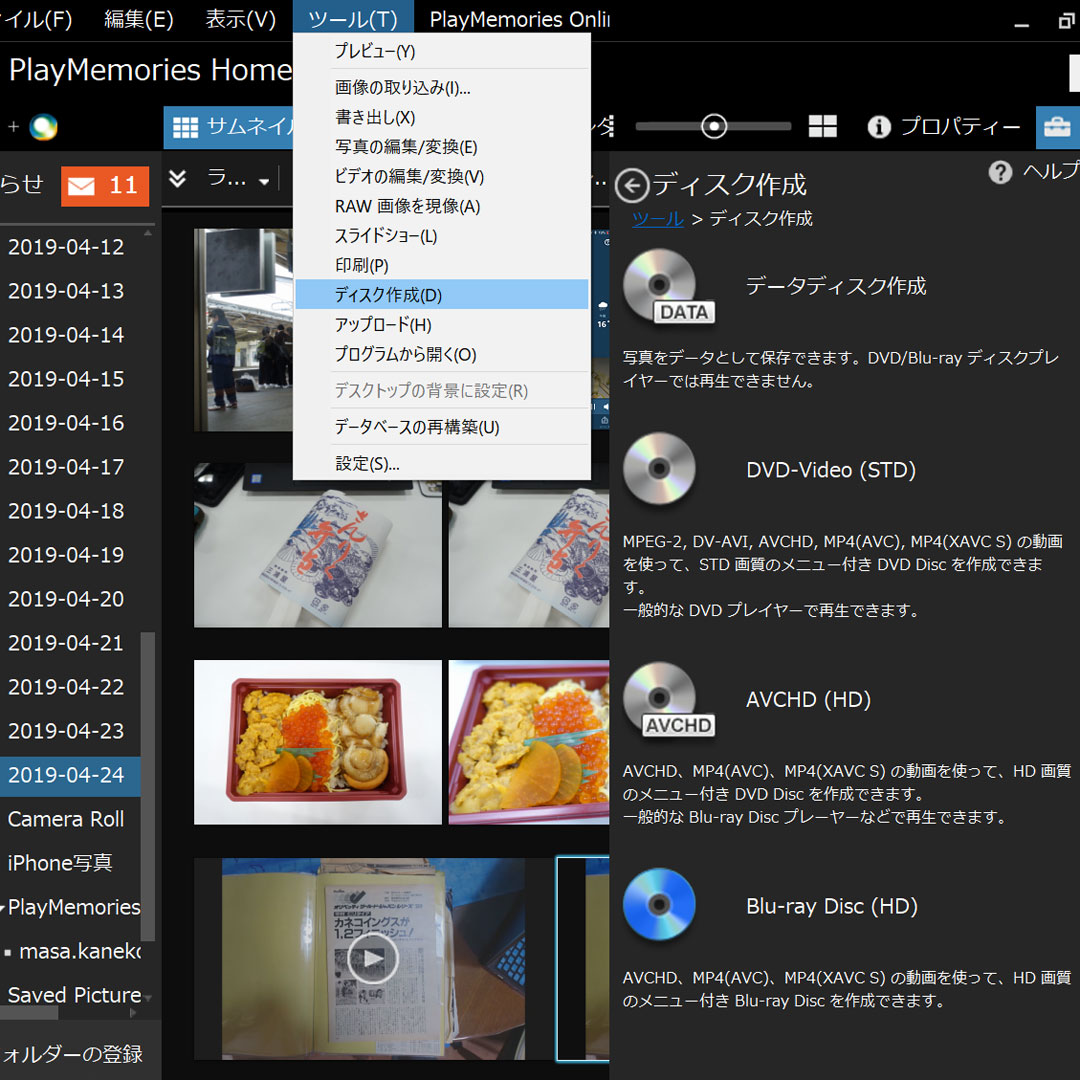Image resolution: width=1080 pixels, height=1080 pixels.
Task: Click the toolbox tools icon
Action: pyautogui.click(x=1057, y=127)
